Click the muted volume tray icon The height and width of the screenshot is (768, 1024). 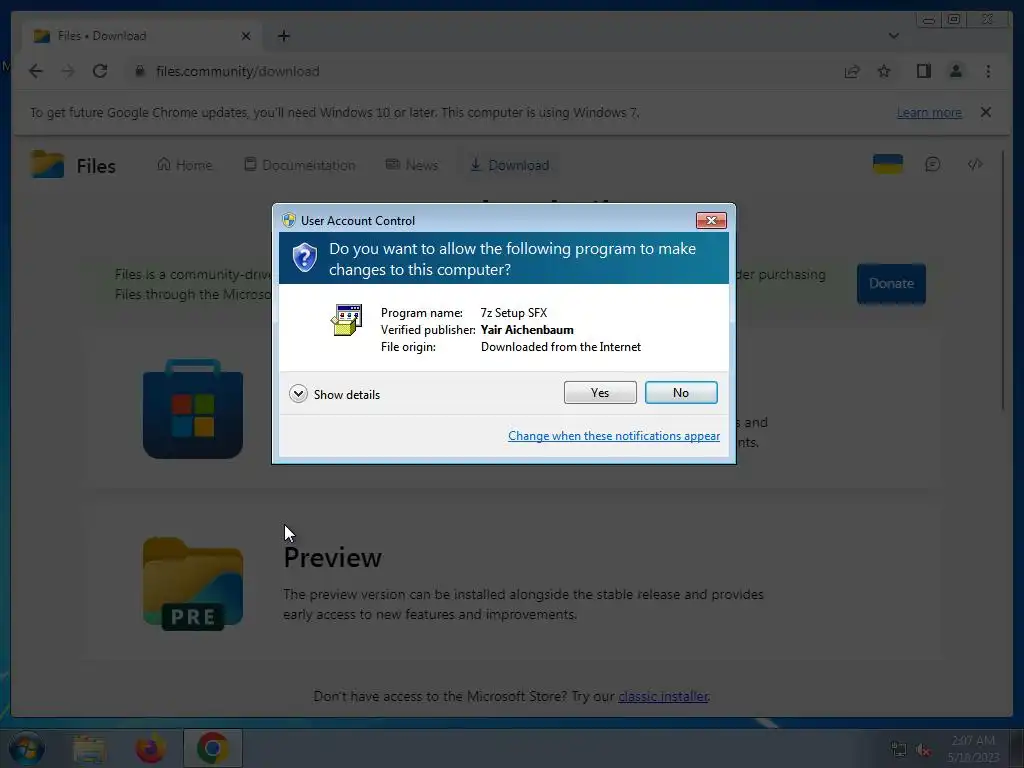tap(923, 750)
